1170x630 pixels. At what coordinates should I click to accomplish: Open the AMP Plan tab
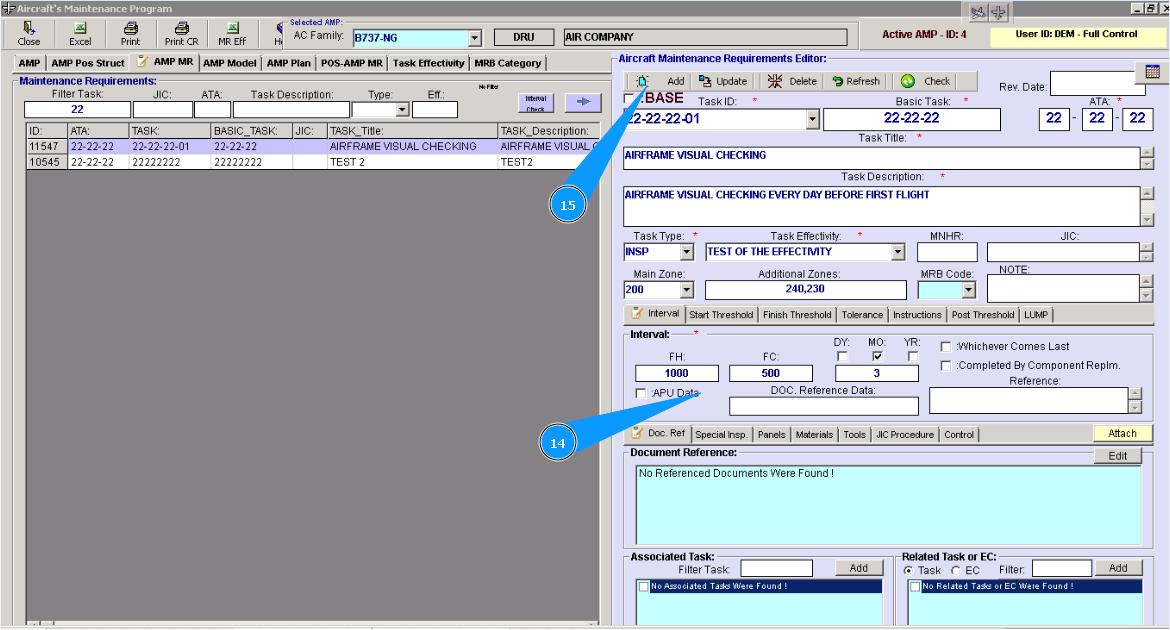(x=289, y=63)
